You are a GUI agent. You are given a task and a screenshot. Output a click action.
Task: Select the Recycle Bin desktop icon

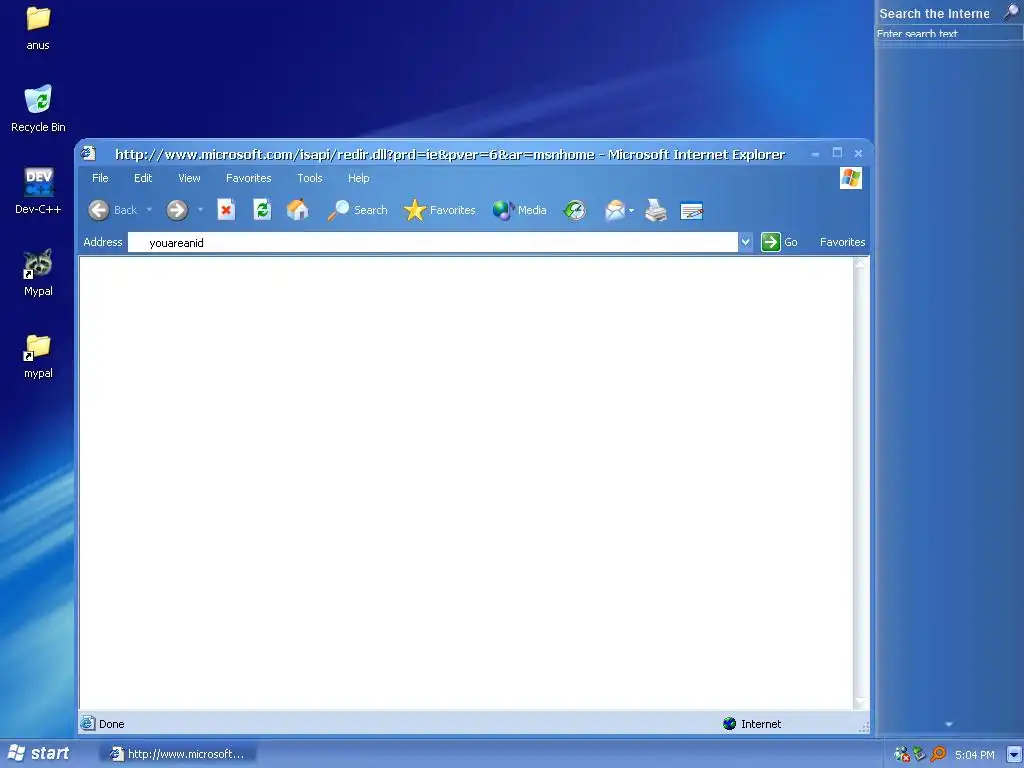tap(38, 109)
